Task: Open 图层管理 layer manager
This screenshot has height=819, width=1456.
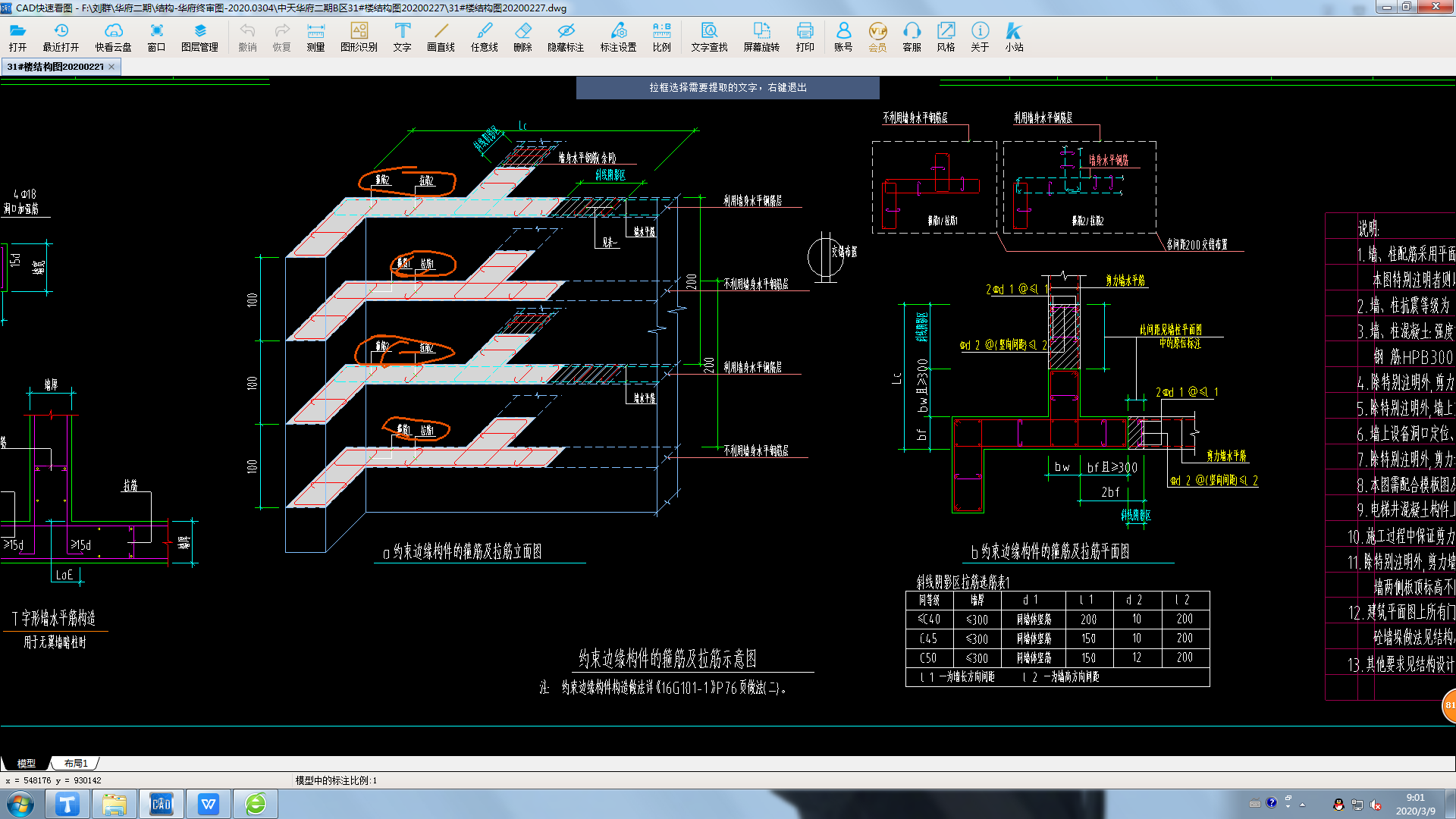Action: coord(199,37)
